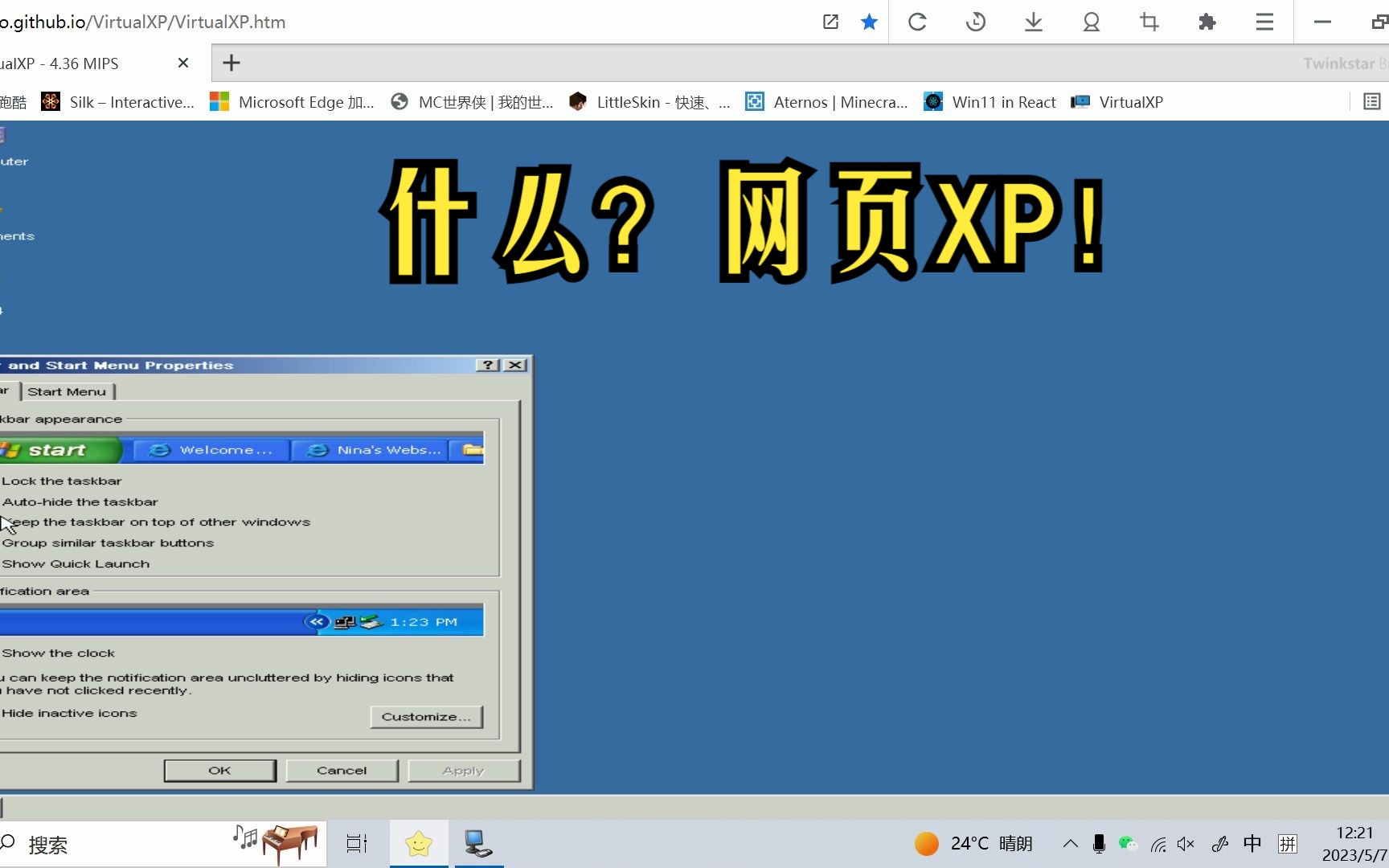Confirm dialog with OK button
This screenshot has height=868, width=1389.
pyautogui.click(x=220, y=770)
